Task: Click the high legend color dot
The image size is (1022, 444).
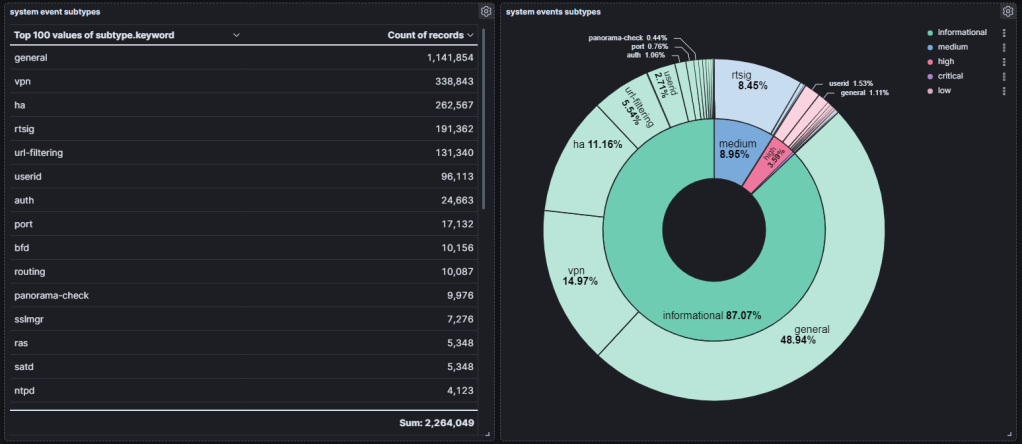Action: click(929, 62)
